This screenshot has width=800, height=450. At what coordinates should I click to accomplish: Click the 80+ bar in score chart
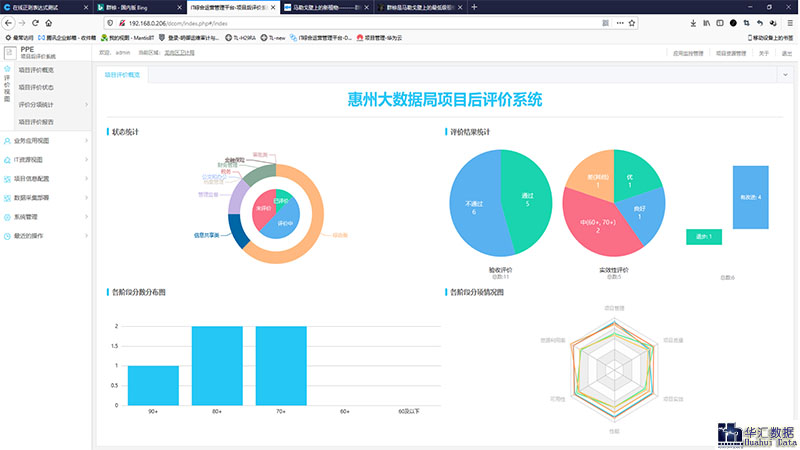[x=217, y=366]
